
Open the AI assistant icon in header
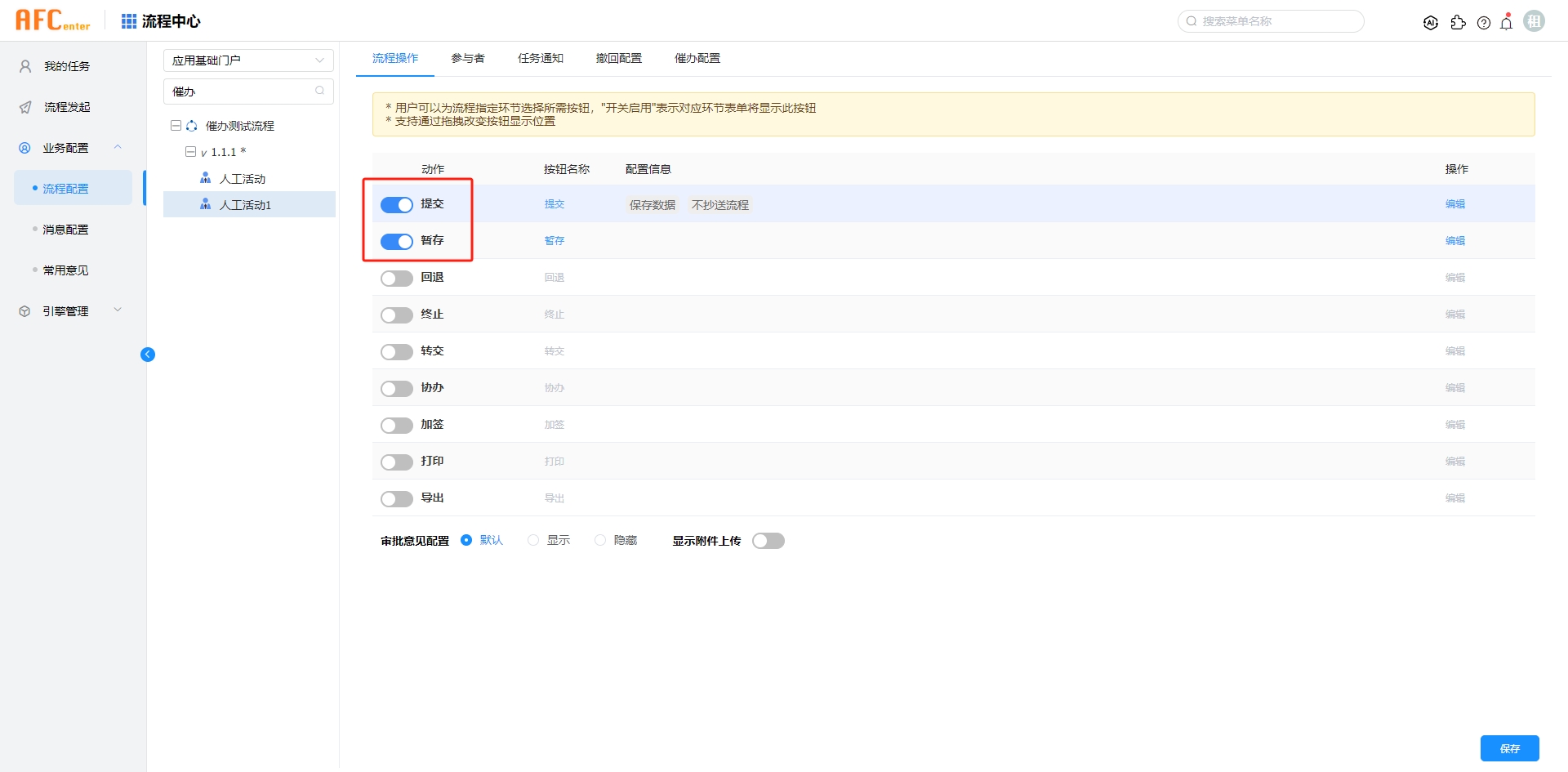[1430, 23]
